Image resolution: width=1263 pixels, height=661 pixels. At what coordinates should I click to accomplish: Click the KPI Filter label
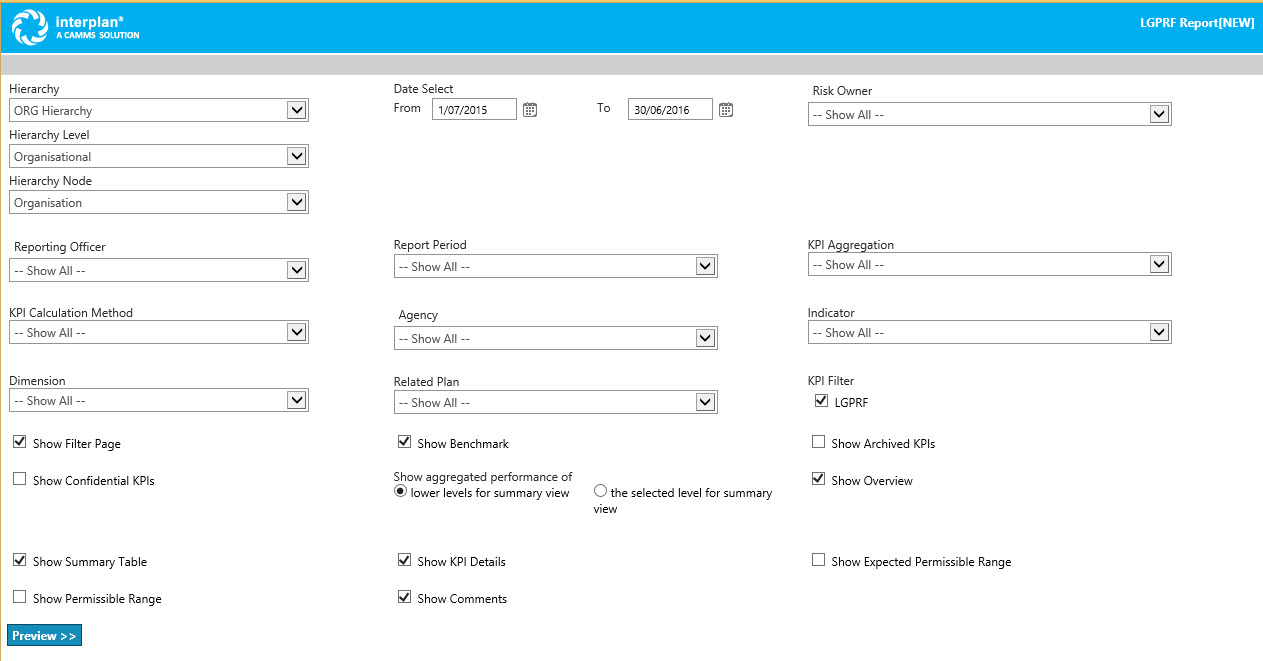click(x=831, y=381)
